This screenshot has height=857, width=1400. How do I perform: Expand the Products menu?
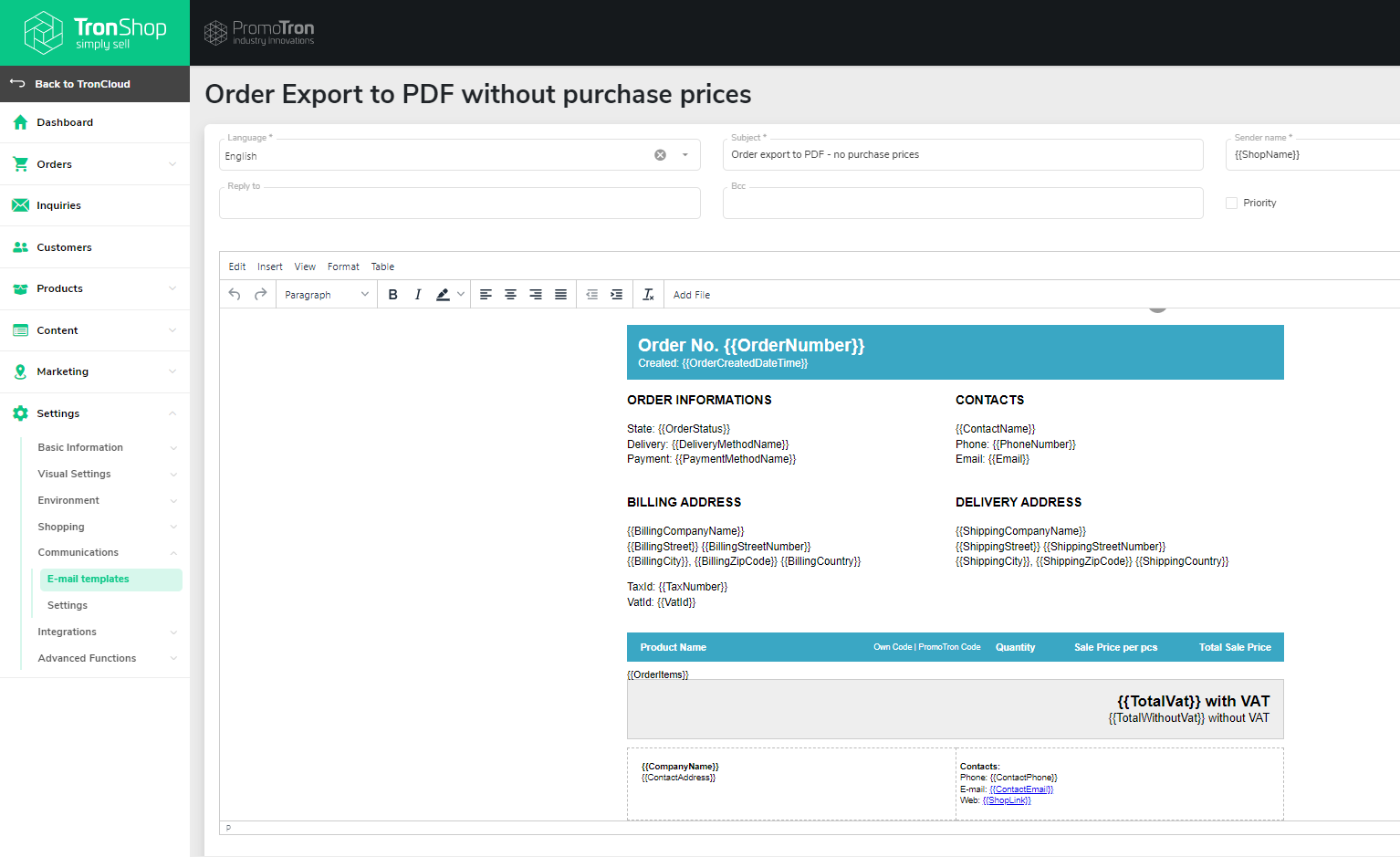(x=172, y=288)
